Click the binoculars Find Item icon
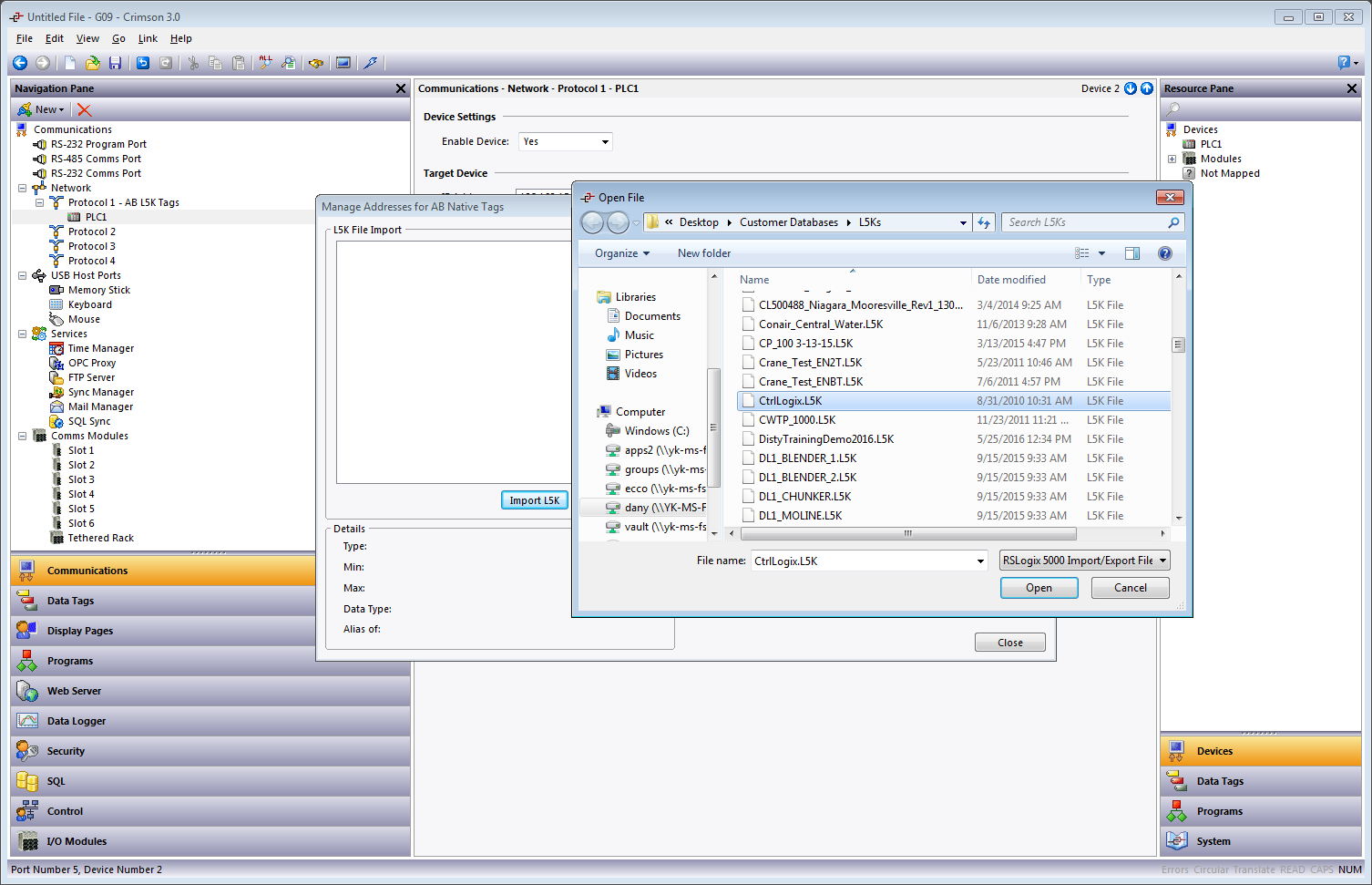 tap(316, 63)
